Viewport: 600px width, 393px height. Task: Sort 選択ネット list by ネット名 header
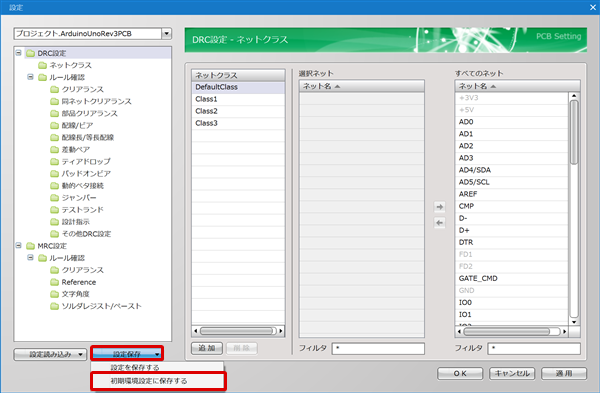362,86
